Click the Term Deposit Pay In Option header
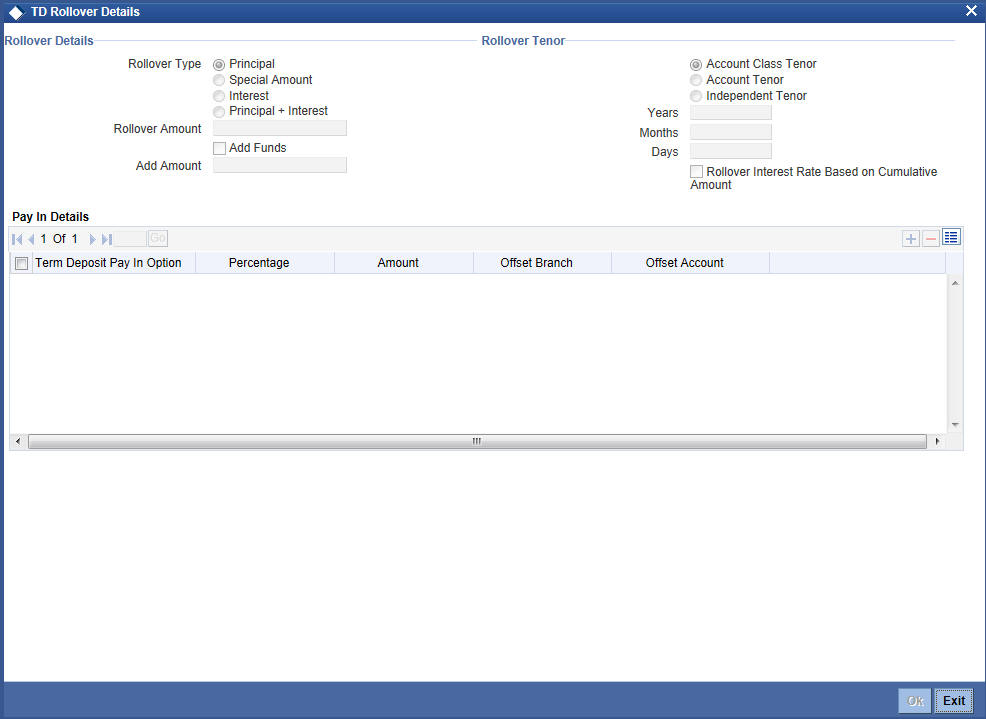Image resolution: width=986 pixels, height=719 pixels. click(x=108, y=263)
